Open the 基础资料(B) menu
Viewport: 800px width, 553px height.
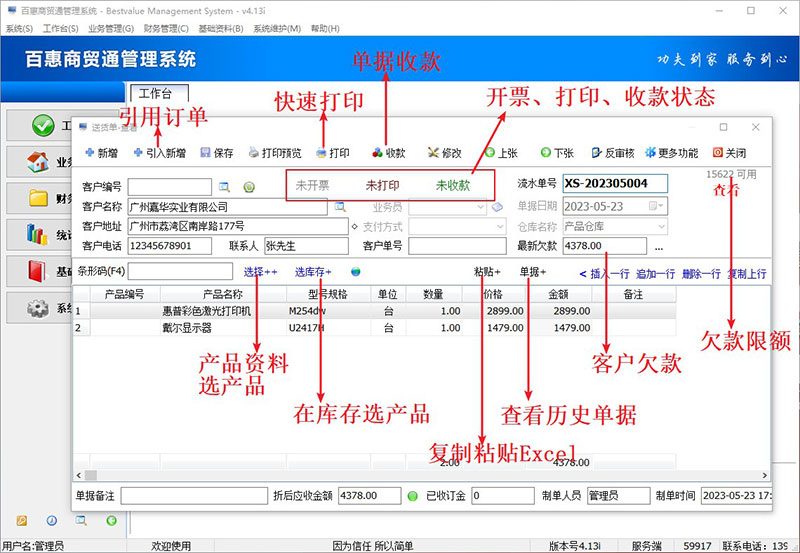pyautogui.click(x=221, y=29)
